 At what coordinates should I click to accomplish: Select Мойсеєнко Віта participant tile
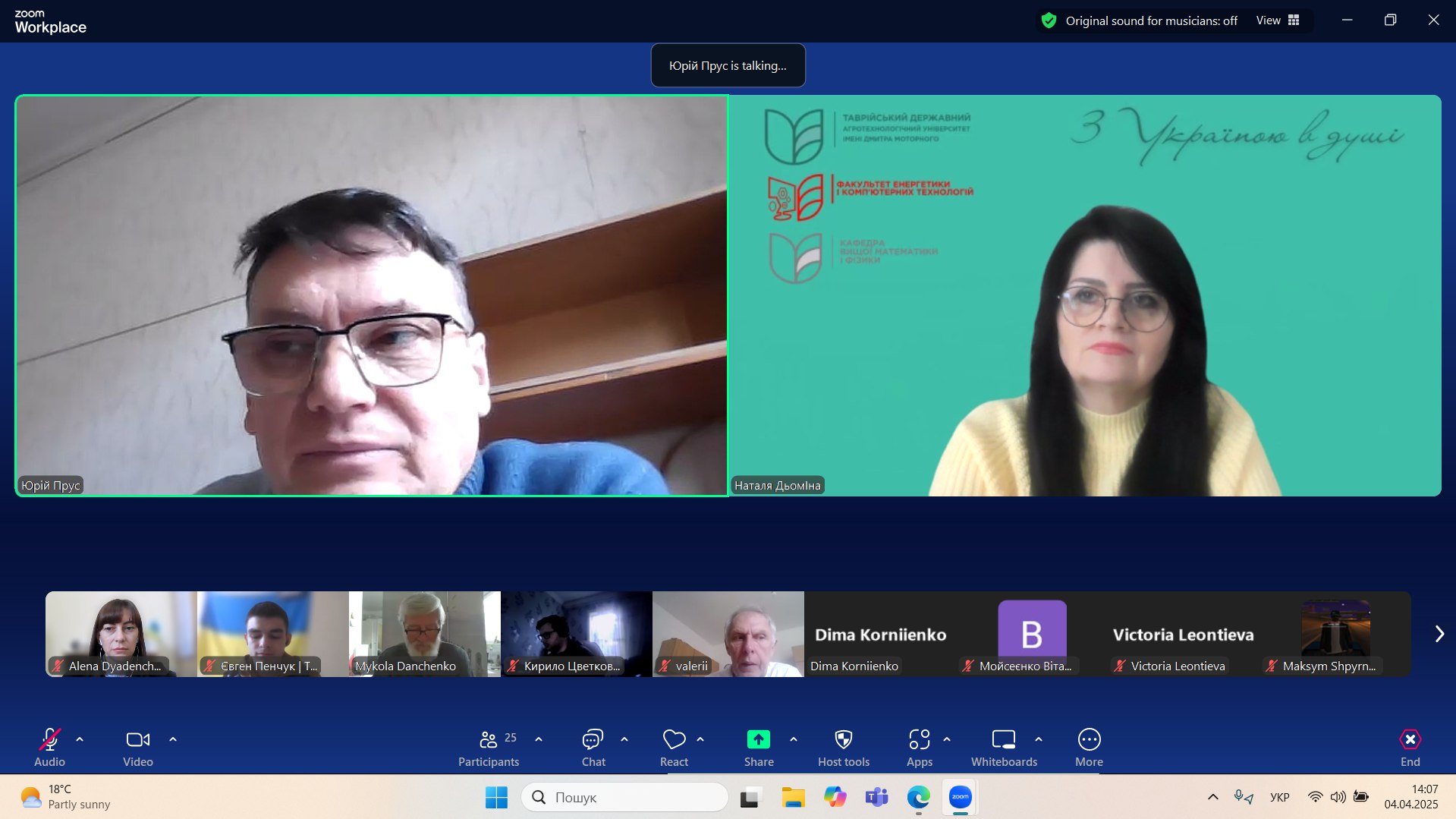pos(1032,634)
